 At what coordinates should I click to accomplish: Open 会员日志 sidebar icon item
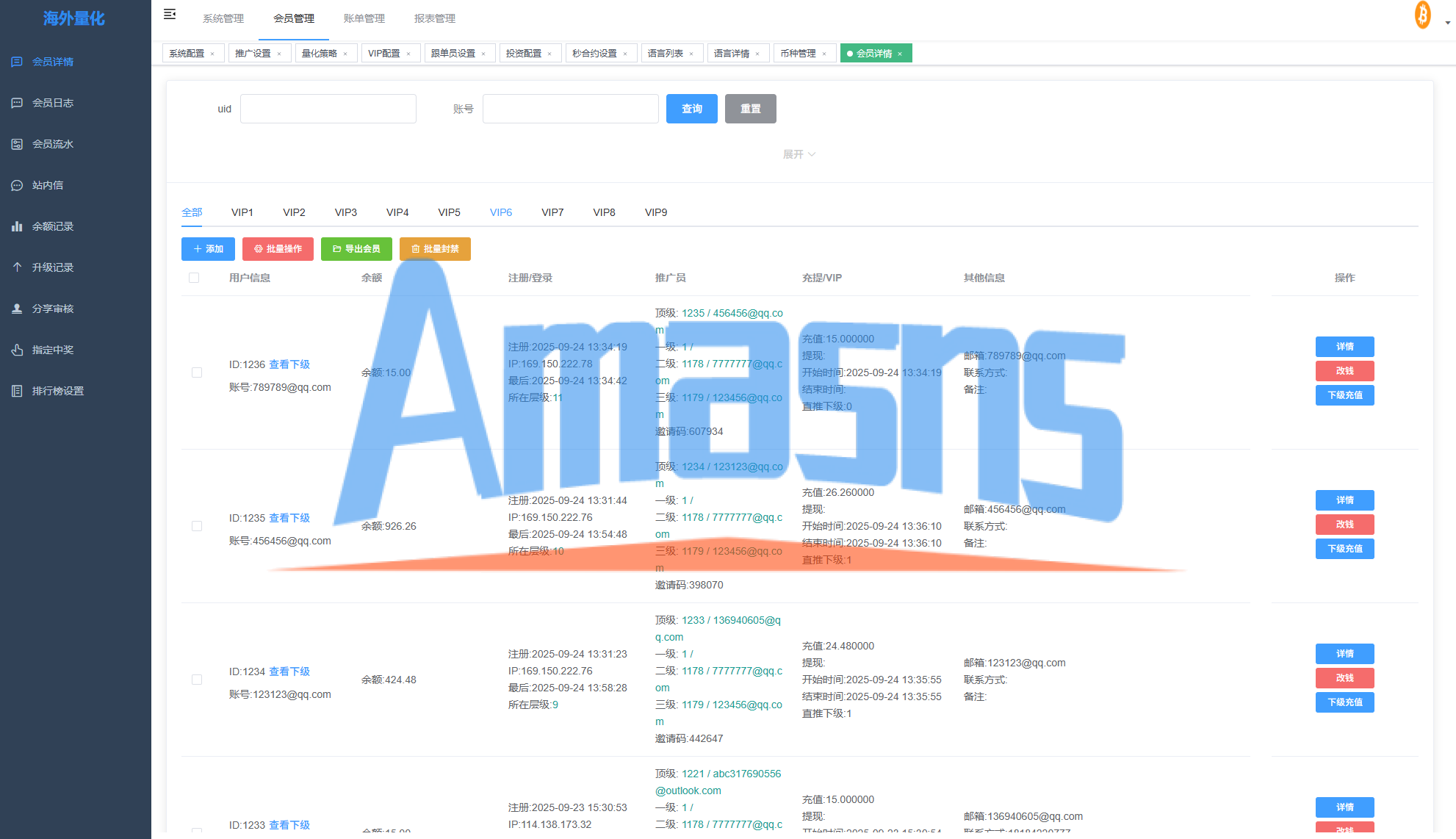click(17, 103)
